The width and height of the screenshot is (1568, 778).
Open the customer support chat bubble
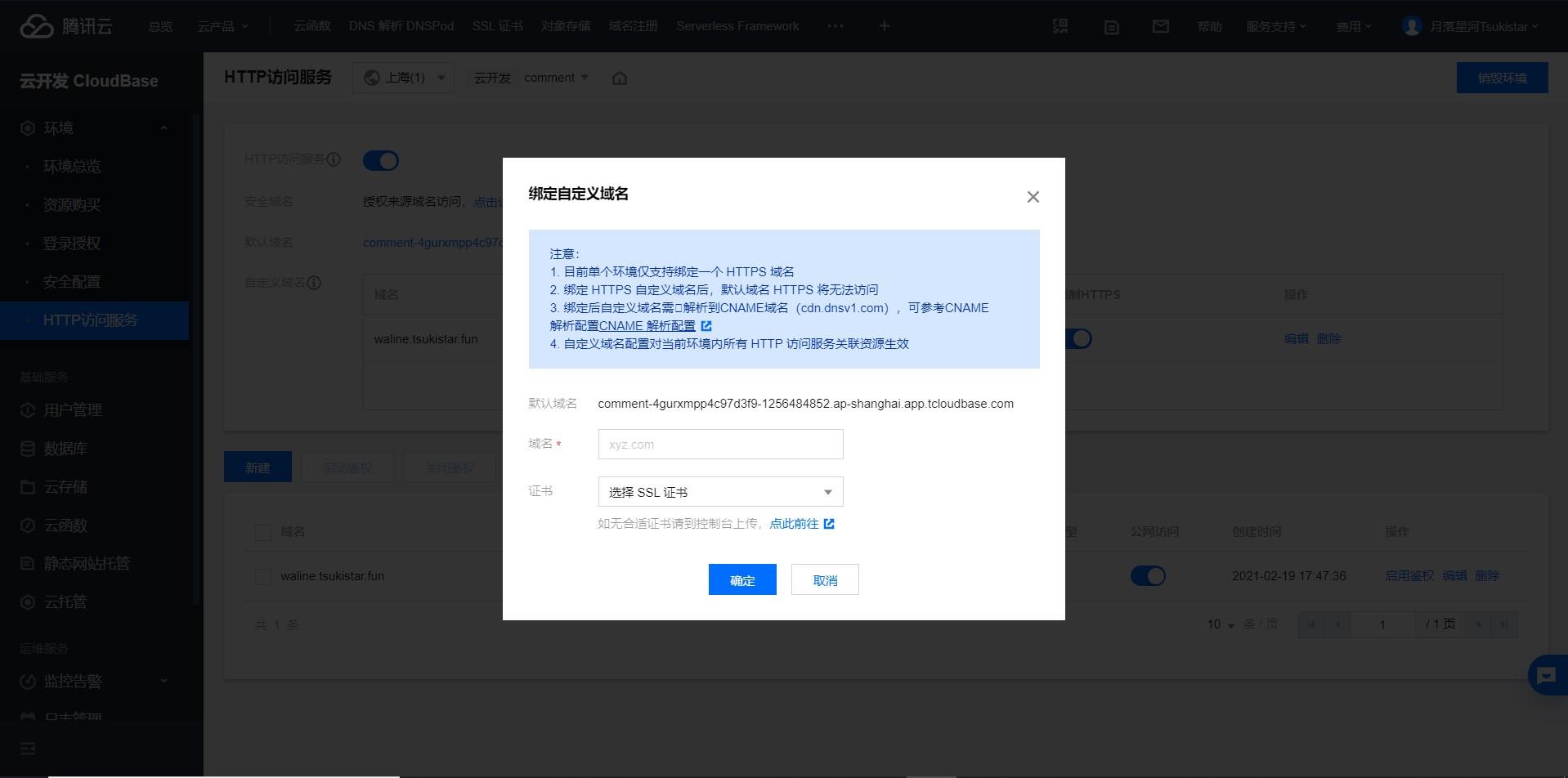click(x=1546, y=675)
